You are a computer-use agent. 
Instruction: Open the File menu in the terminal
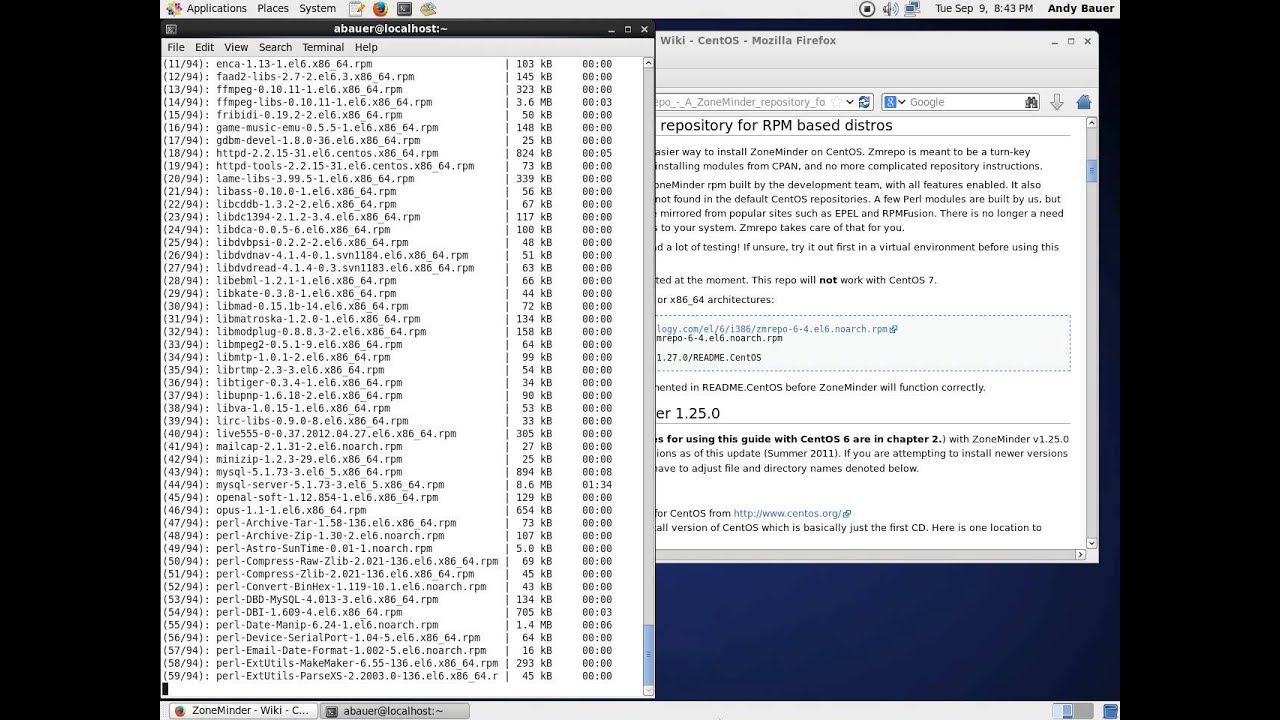(x=176, y=47)
